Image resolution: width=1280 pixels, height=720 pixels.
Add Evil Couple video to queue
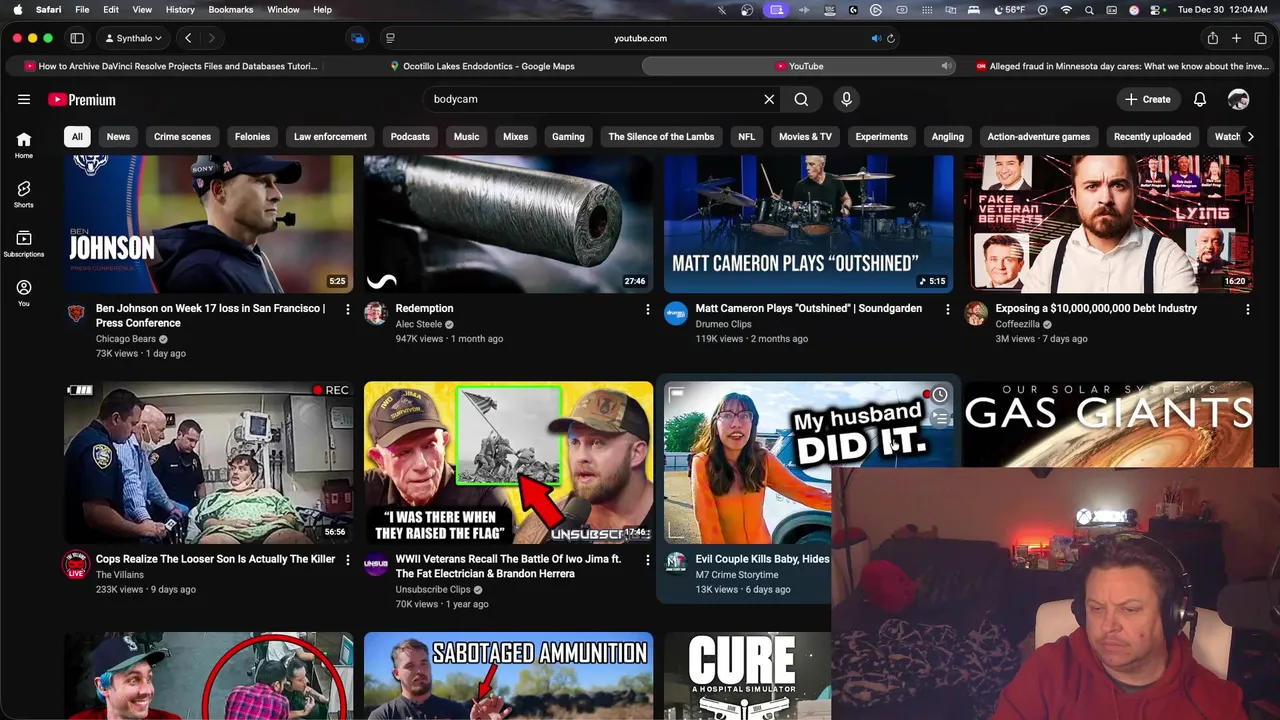940,419
